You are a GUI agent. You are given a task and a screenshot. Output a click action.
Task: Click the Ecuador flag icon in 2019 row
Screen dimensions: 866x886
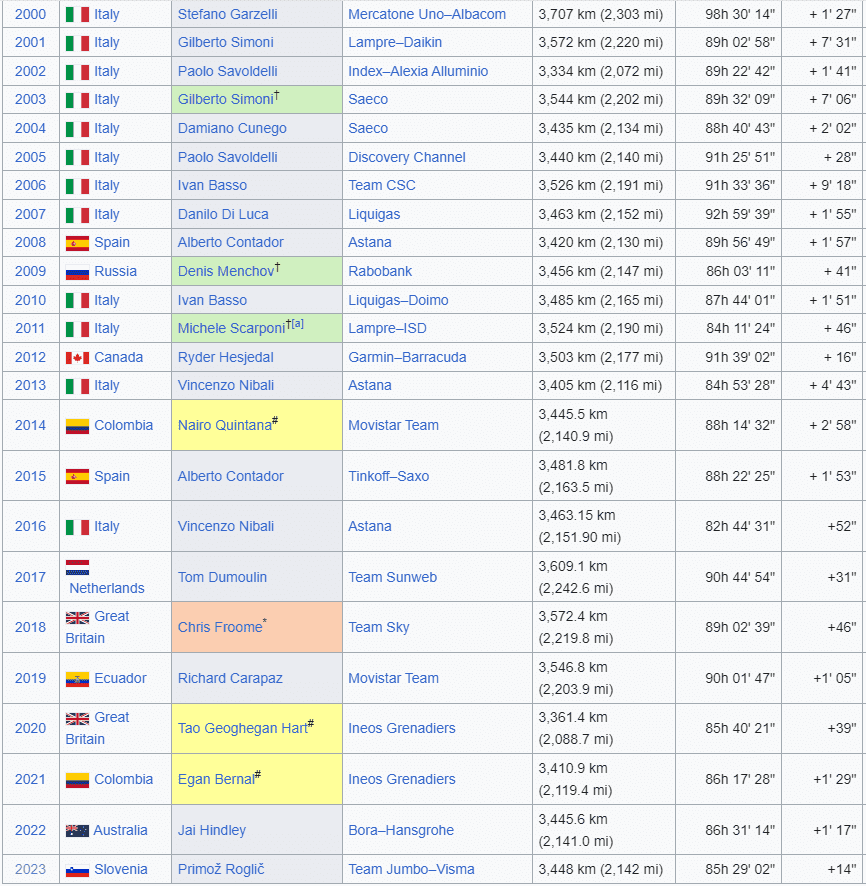[77, 679]
